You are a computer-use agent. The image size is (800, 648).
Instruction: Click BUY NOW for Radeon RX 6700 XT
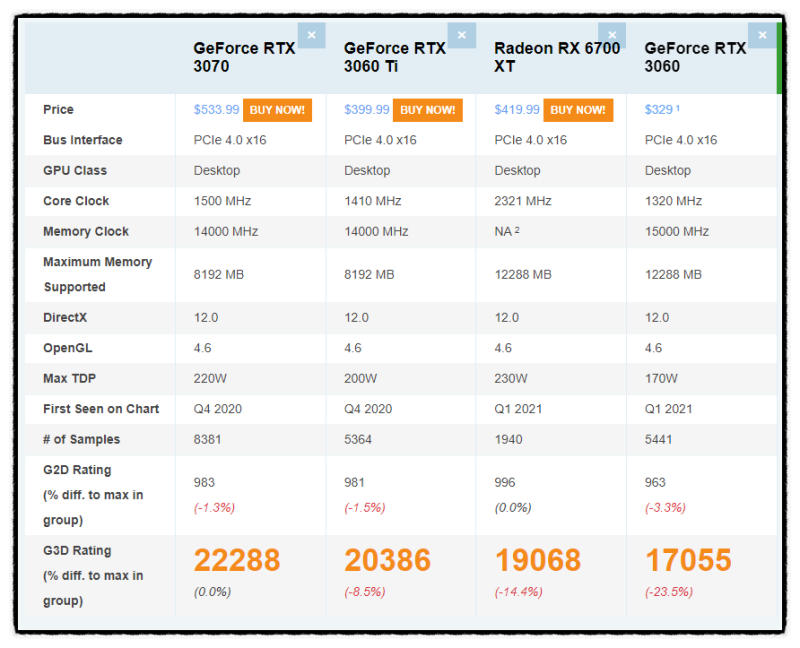578,110
